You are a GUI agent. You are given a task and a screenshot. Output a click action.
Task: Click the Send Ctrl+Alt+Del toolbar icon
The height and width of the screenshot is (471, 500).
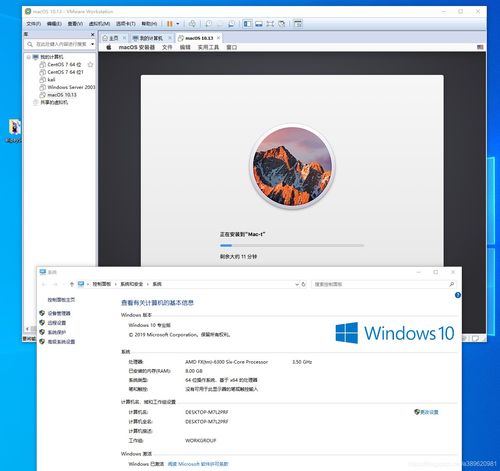pos(192,24)
